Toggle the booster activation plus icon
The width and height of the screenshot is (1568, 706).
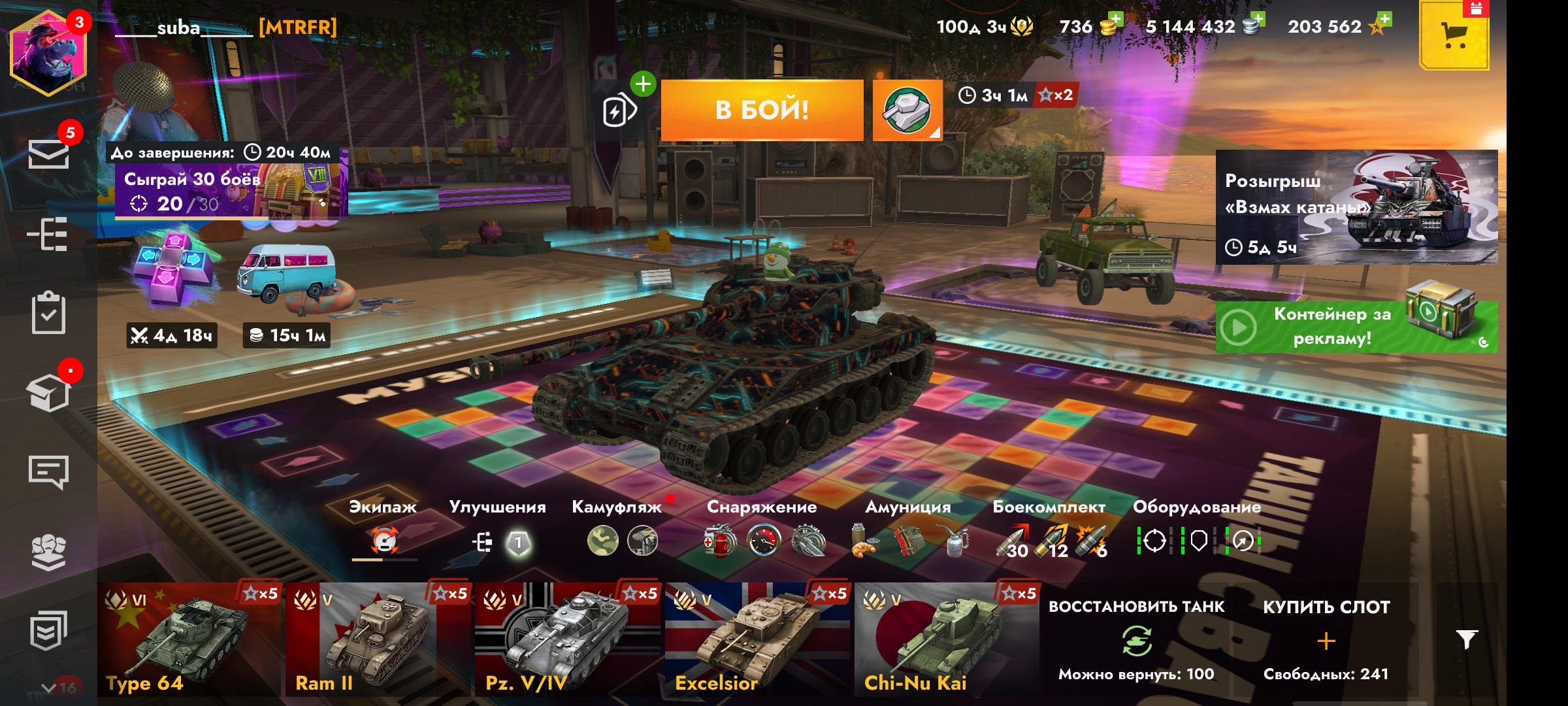[643, 84]
